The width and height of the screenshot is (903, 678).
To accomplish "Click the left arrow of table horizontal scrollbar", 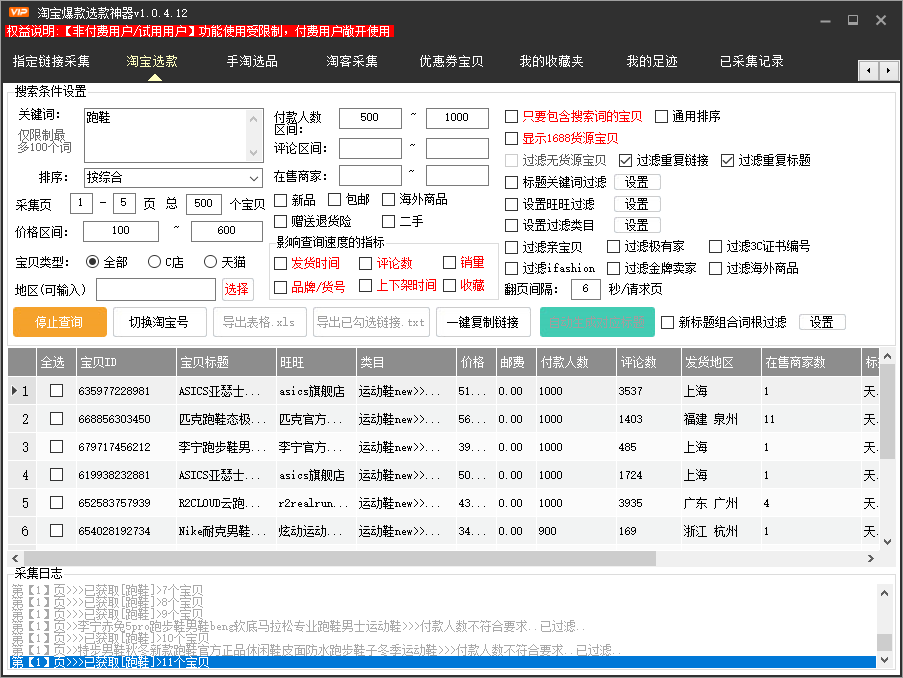I will 15,558.
